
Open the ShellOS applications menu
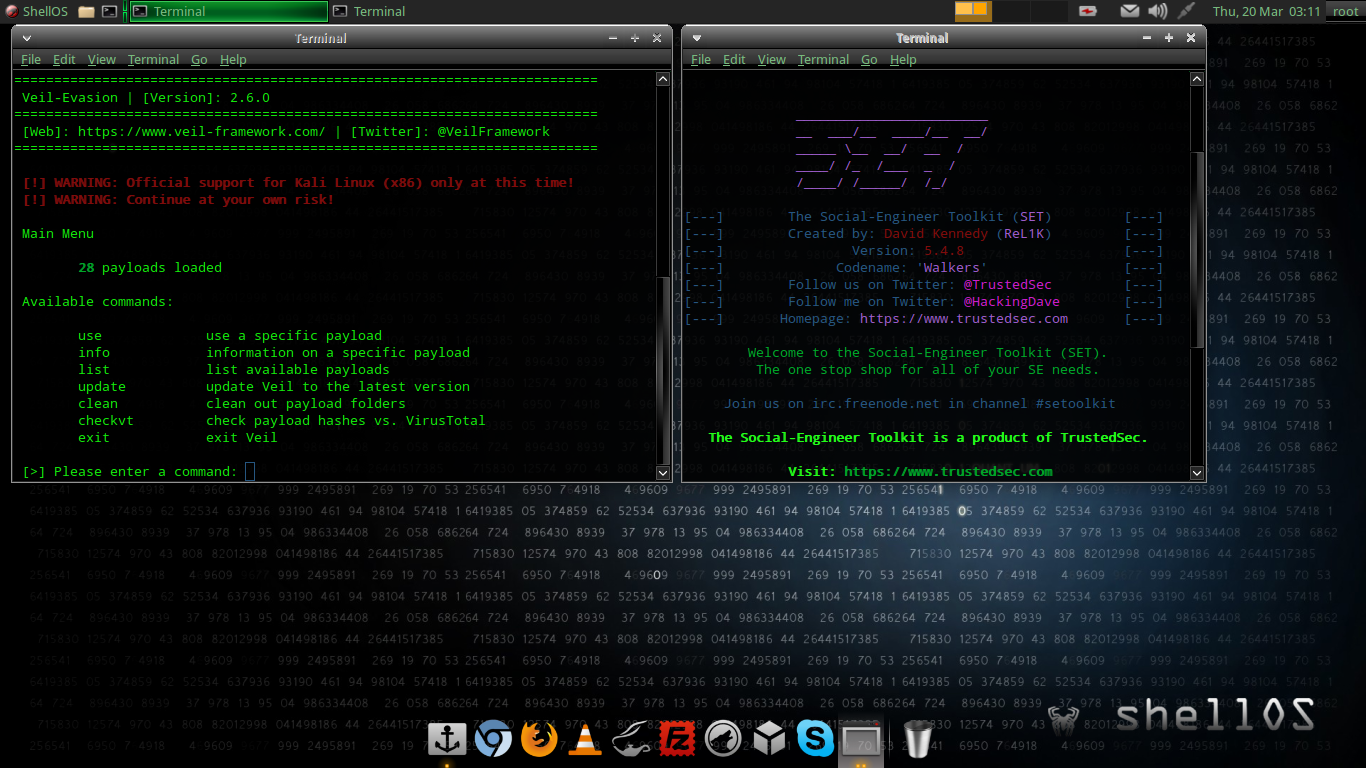pyautogui.click(x=36, y=11)
